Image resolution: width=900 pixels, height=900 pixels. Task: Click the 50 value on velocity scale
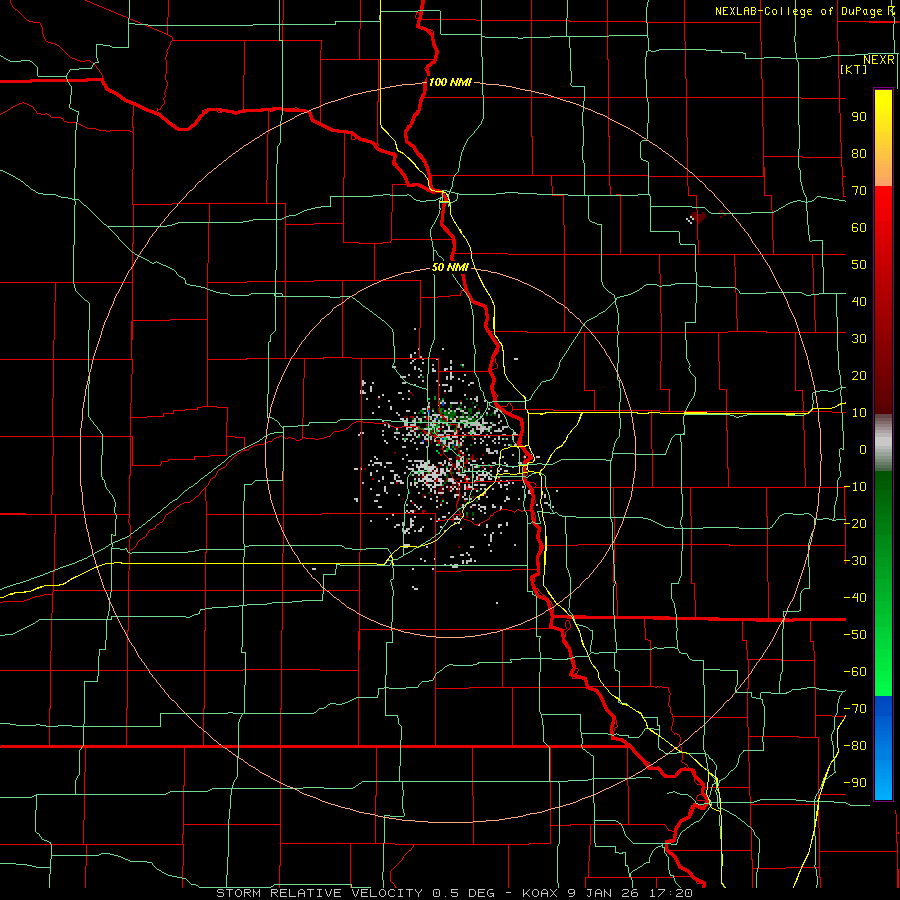[x=859, y=265]
